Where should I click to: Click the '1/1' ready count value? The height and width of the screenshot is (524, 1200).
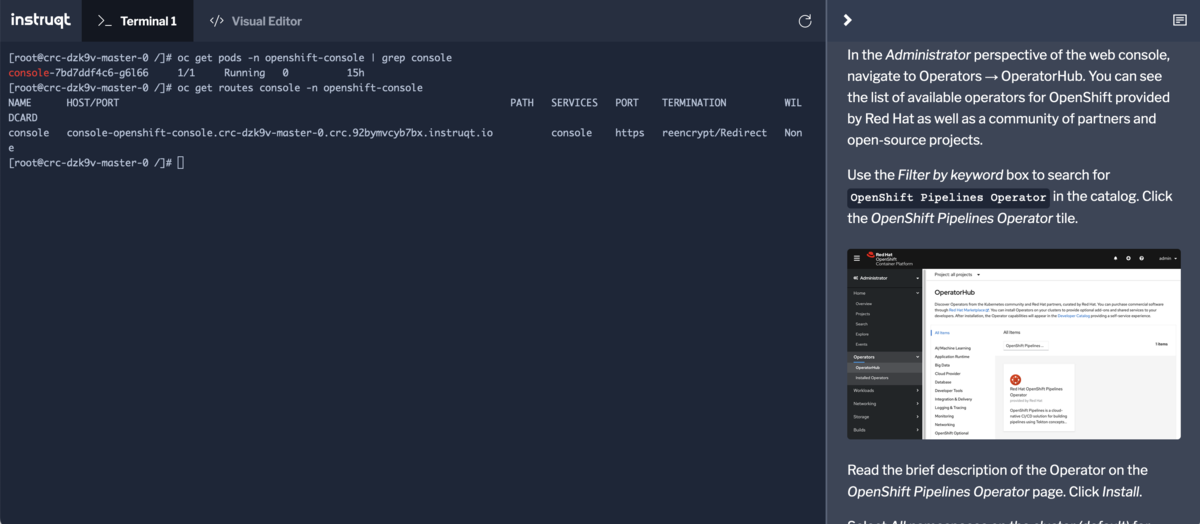186,73
